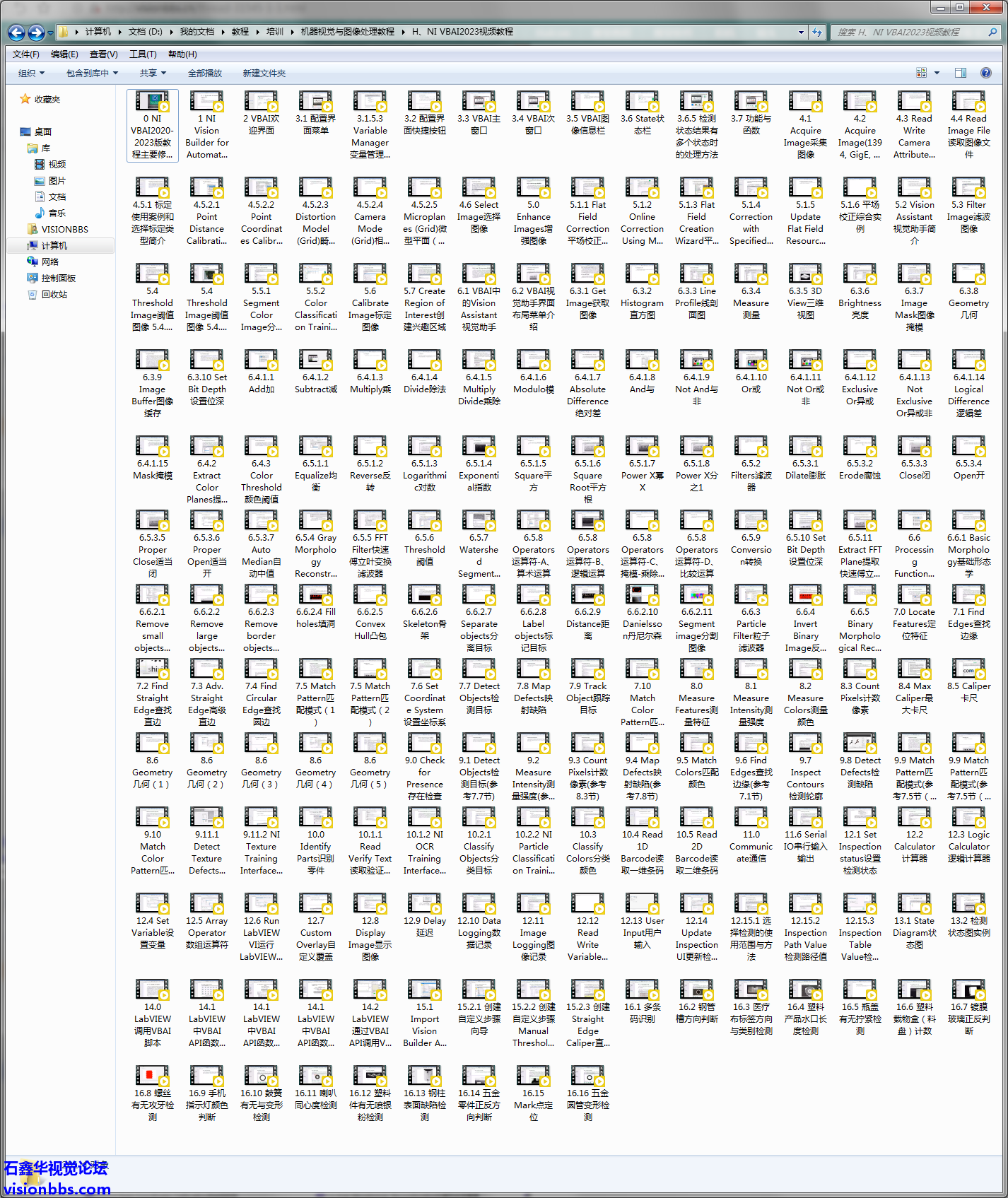The width and height of the screenshot is (1008, 1198).
Task: Click the change view icon in toolbar
Action: (x=921, y=73)
